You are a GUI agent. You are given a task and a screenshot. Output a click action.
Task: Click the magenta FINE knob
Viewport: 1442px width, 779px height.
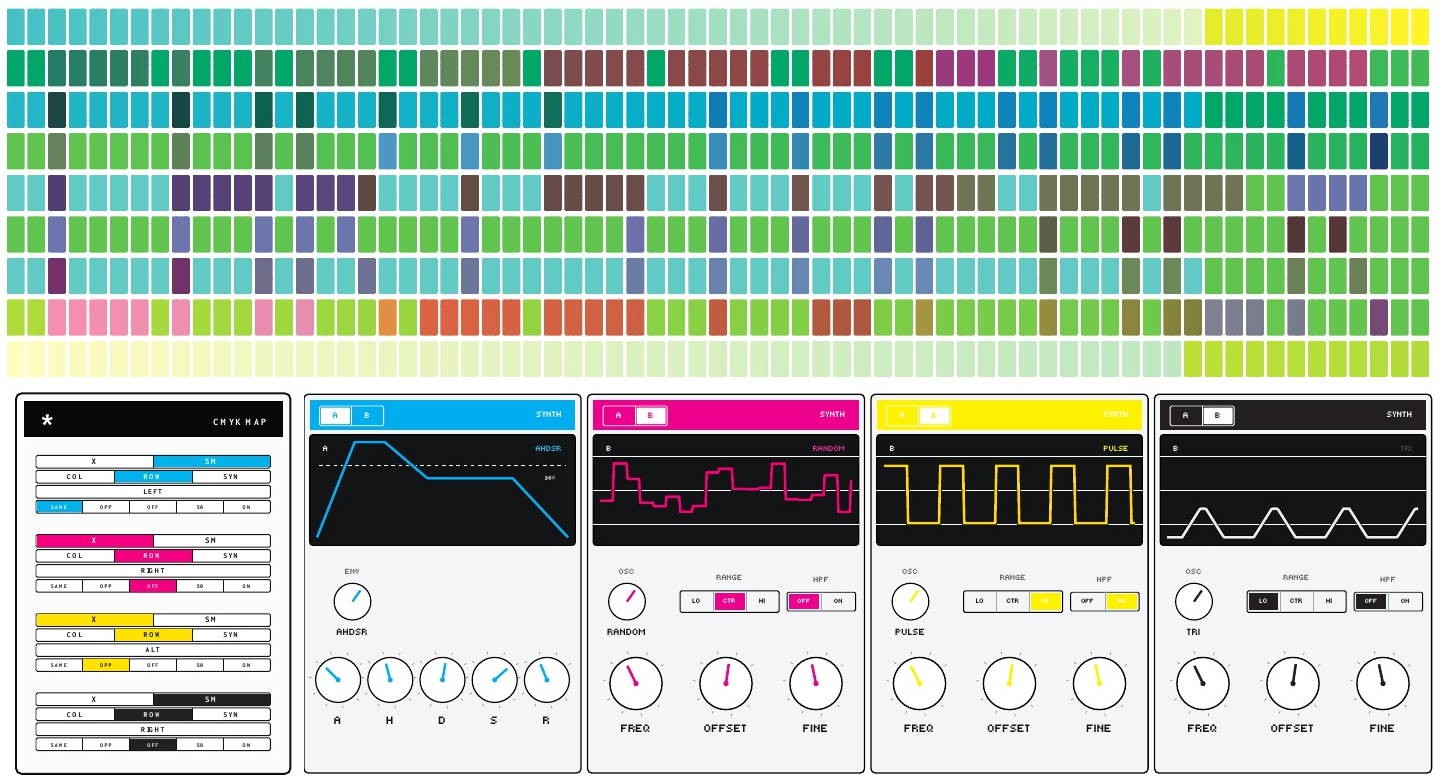point(815,683)
